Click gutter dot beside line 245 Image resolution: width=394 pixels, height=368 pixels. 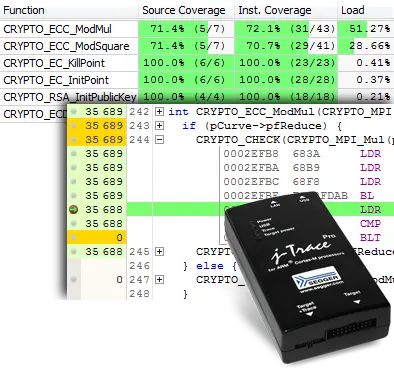[74, 252]
